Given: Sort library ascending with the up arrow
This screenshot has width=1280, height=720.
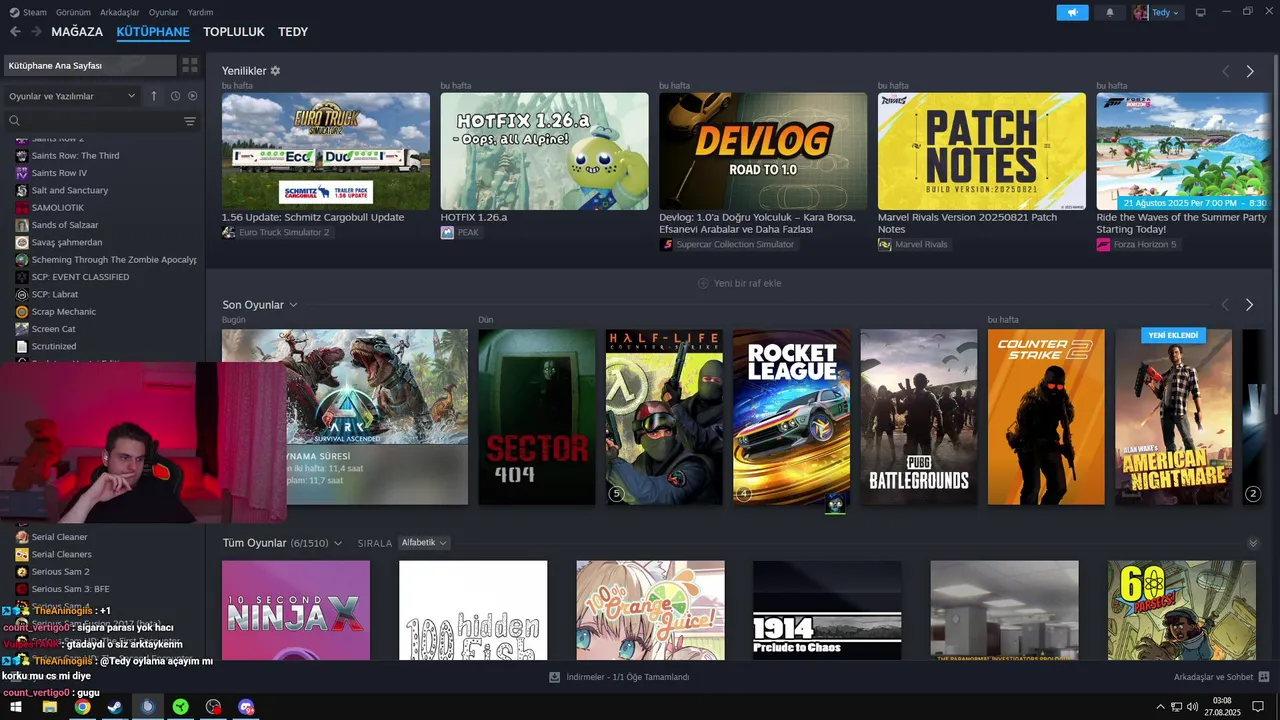Looking at the screenshot, I should click(154, 96).
